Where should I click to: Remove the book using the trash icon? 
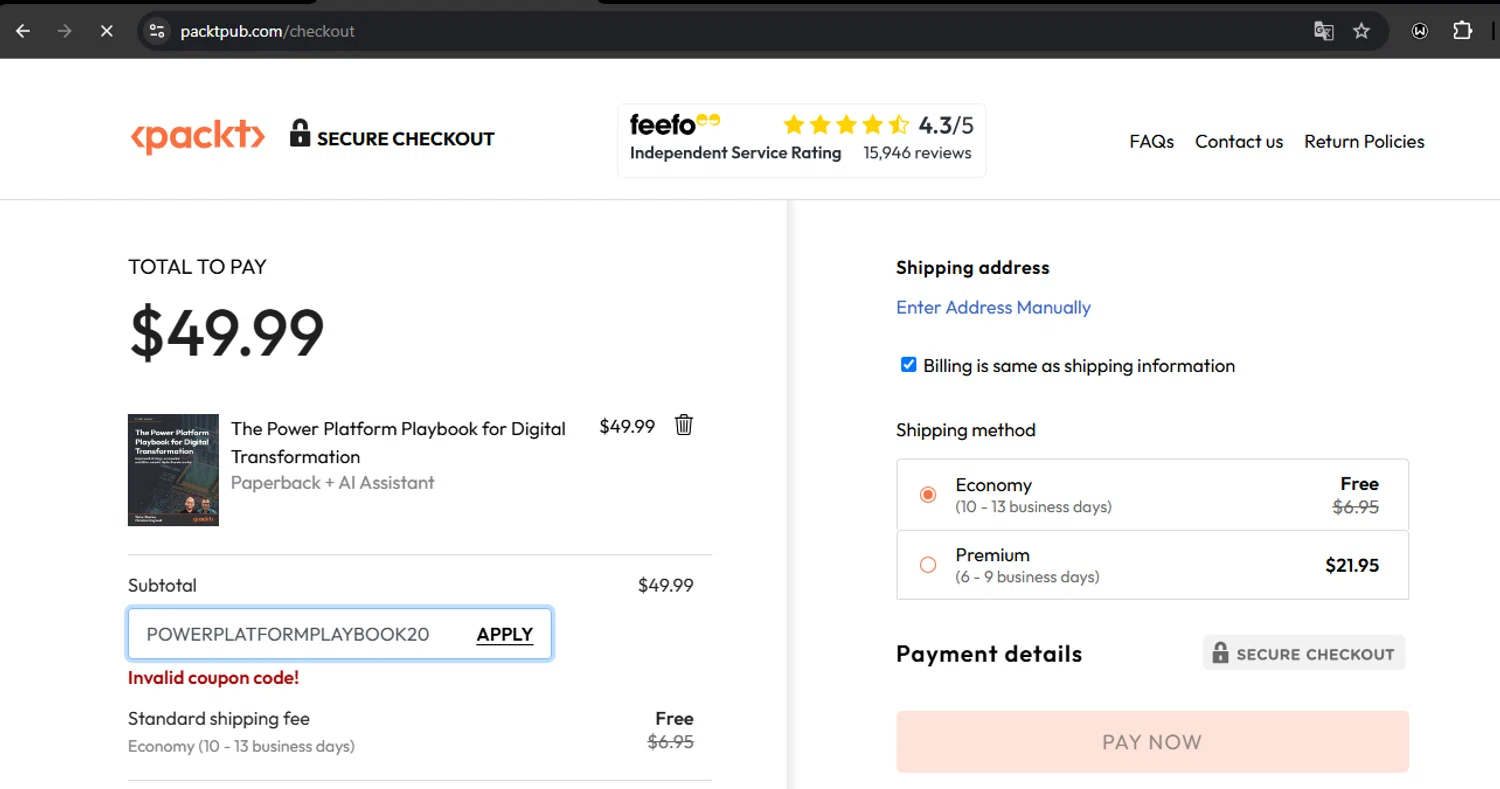pyautogui.click(x=684, y=425)
